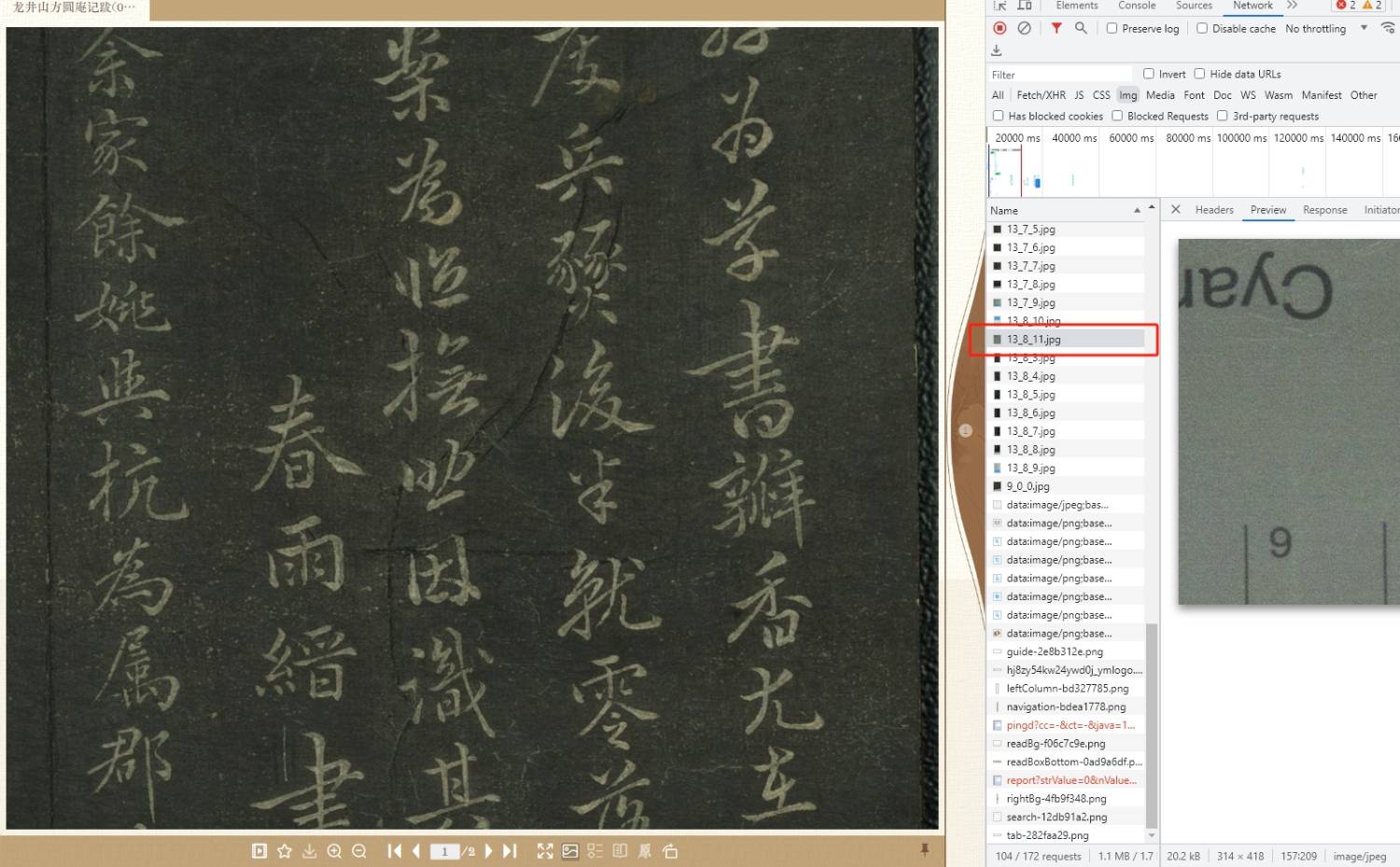Click the zoom out icon in viewer toolbar
The image size is (1400, 867).
(x=359, y=851)
